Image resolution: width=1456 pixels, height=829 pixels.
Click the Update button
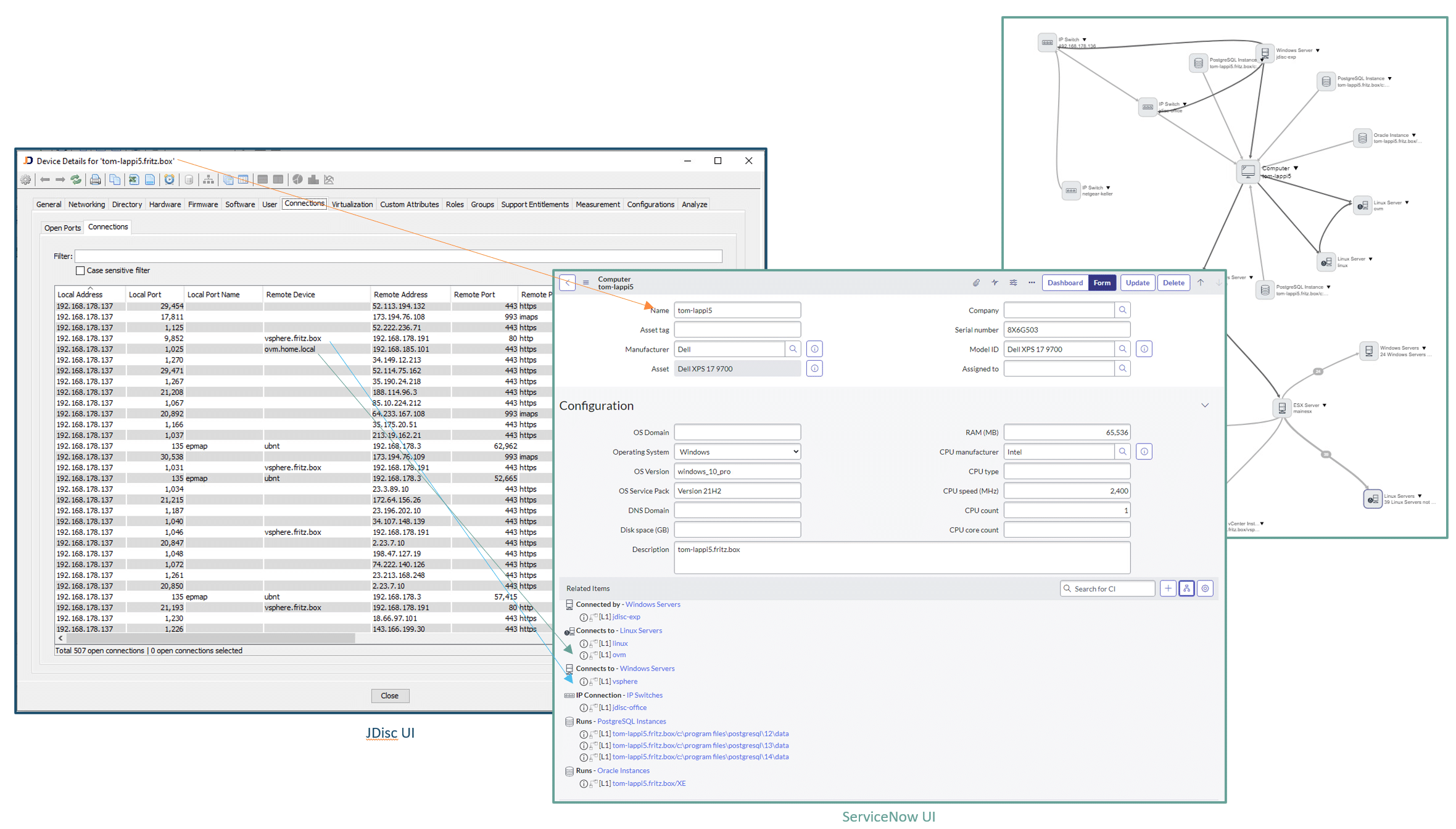(1137, 283)
